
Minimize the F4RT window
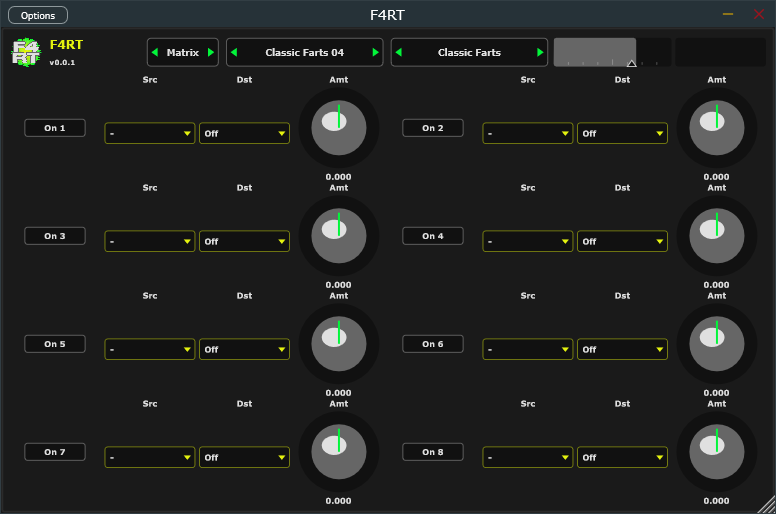pos(728,14)
